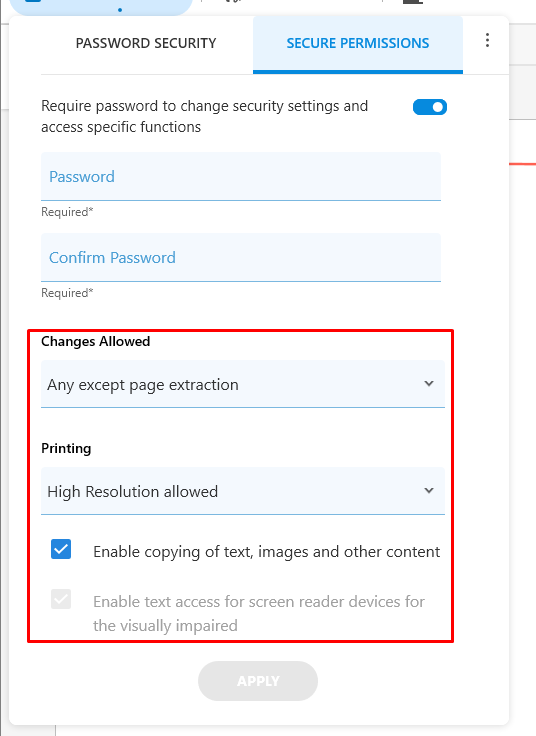
Task: Focus the Confirm Password input field
Action: coord(241,258)
